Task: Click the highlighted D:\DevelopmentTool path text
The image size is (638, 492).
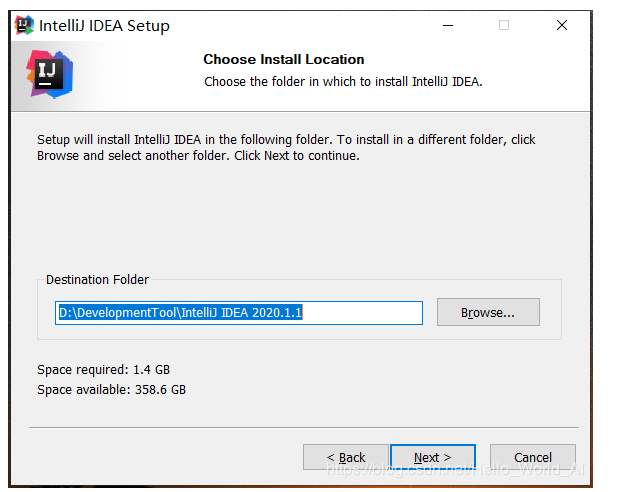Action: 180,313
